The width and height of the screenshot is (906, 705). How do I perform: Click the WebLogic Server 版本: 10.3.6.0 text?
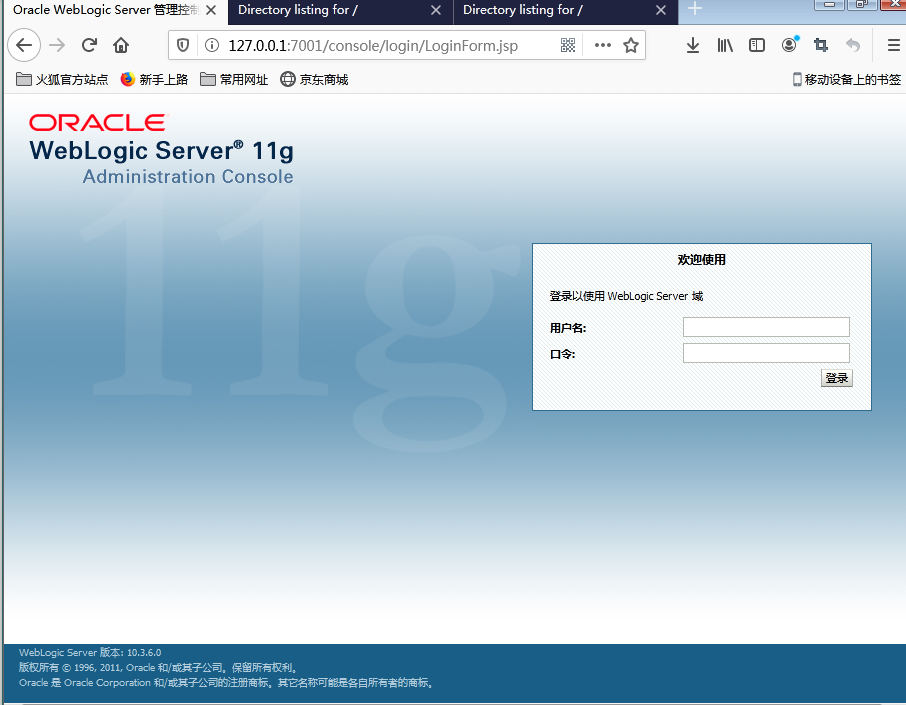pos(90,652)
